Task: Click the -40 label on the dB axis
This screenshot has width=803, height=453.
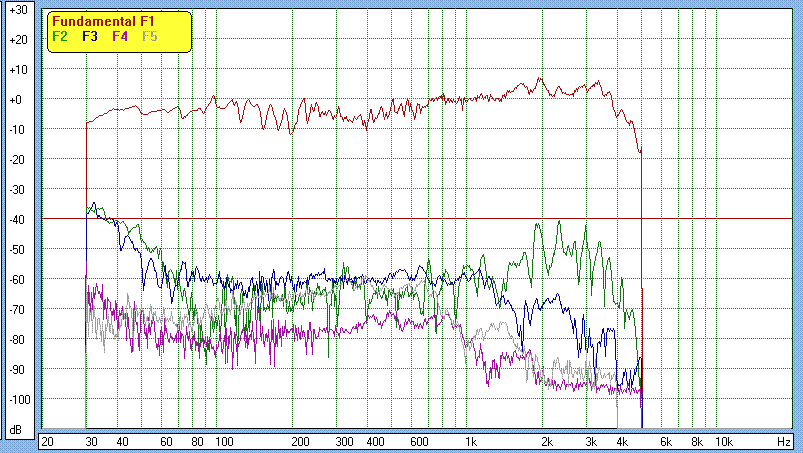Action: tap(17, 219)
